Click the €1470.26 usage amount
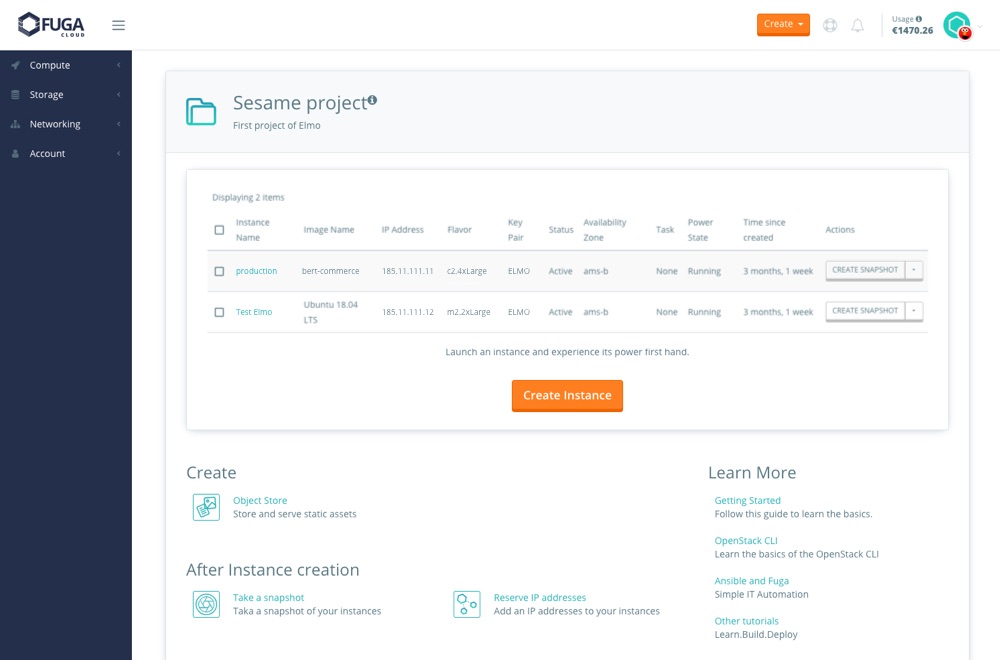The width and height of the screenshot is (1000, 660). (912, 31)
